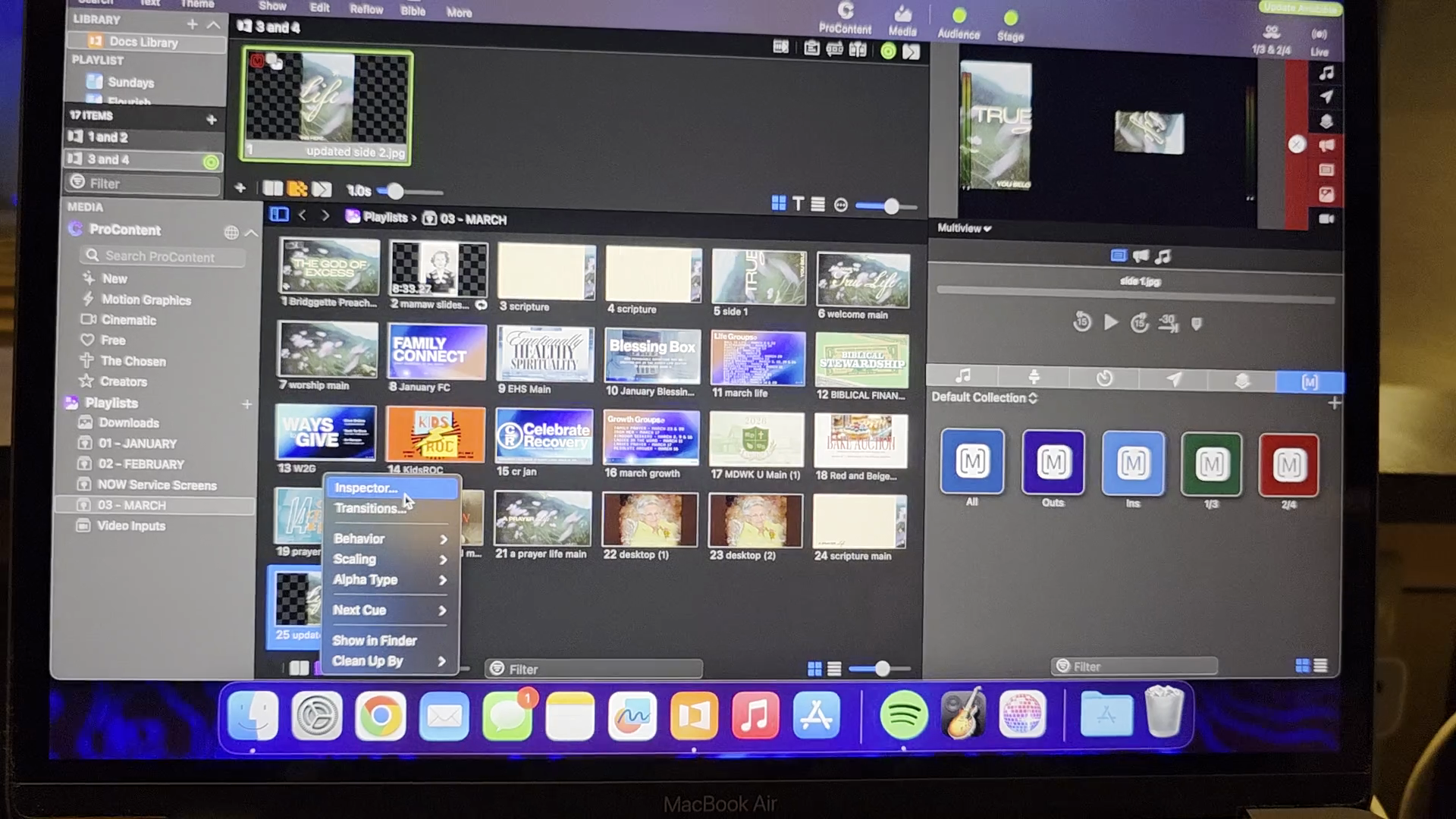Trigger the green 1/3 macro
This screenshot has width=1456, height=819.
coord(1211,464)
